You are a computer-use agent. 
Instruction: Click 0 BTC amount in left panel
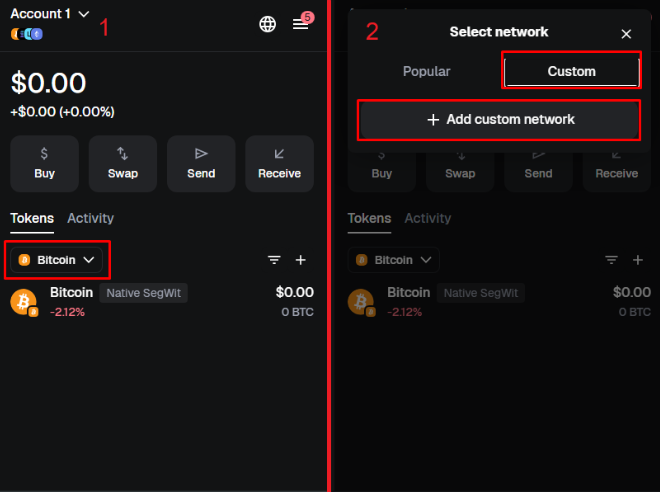(x=297, y=312)
